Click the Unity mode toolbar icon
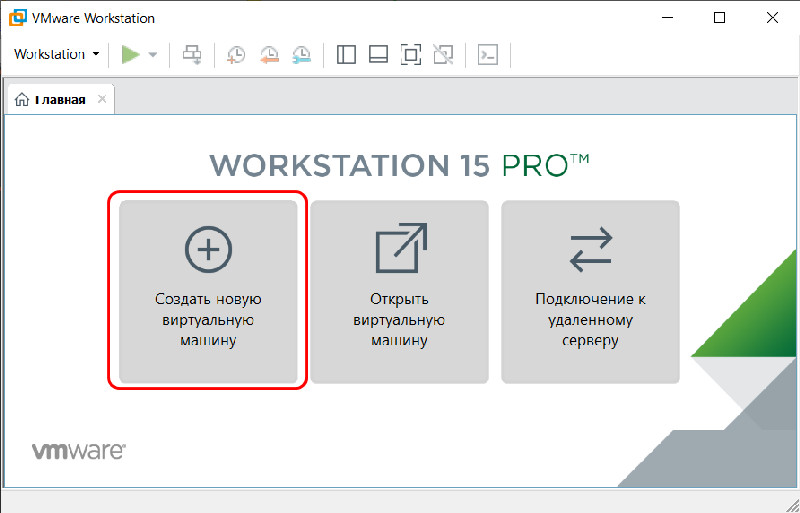 tap(443, 55)
